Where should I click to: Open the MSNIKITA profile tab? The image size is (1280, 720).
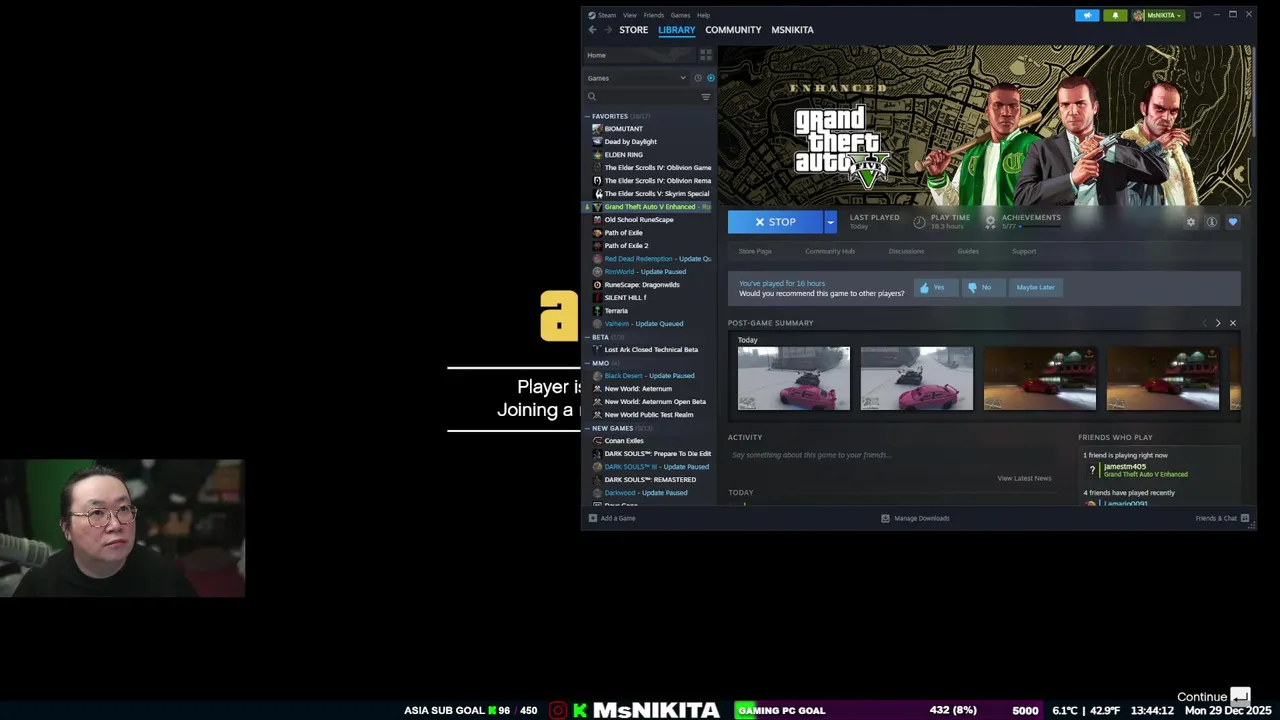[792, 30]
